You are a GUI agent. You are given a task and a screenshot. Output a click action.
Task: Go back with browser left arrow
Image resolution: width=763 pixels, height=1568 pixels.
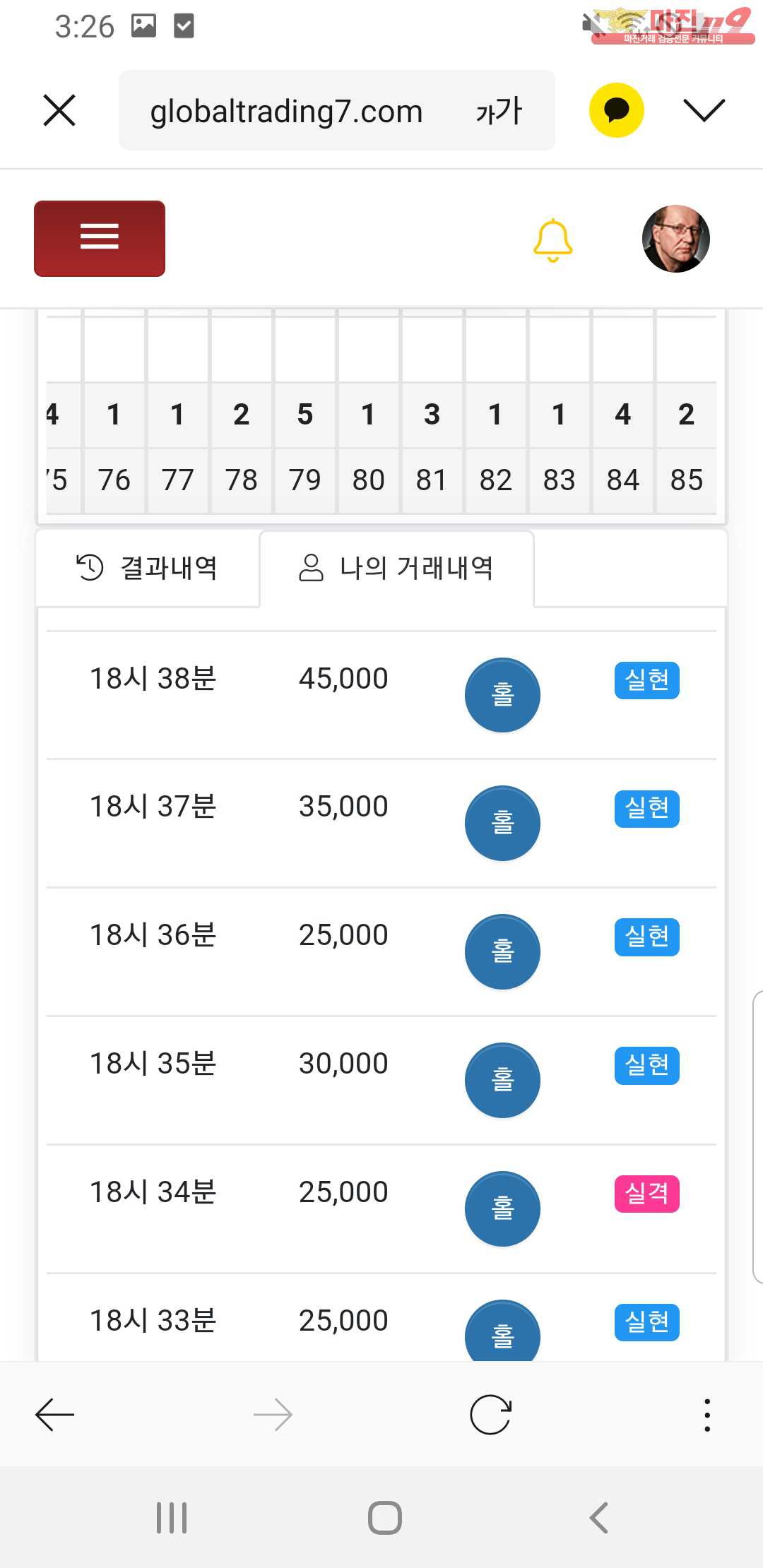[x=55, y=1415]
